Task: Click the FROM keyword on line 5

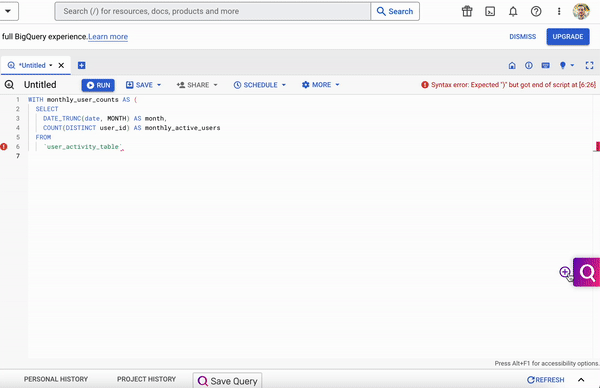Action: [43, 137]
